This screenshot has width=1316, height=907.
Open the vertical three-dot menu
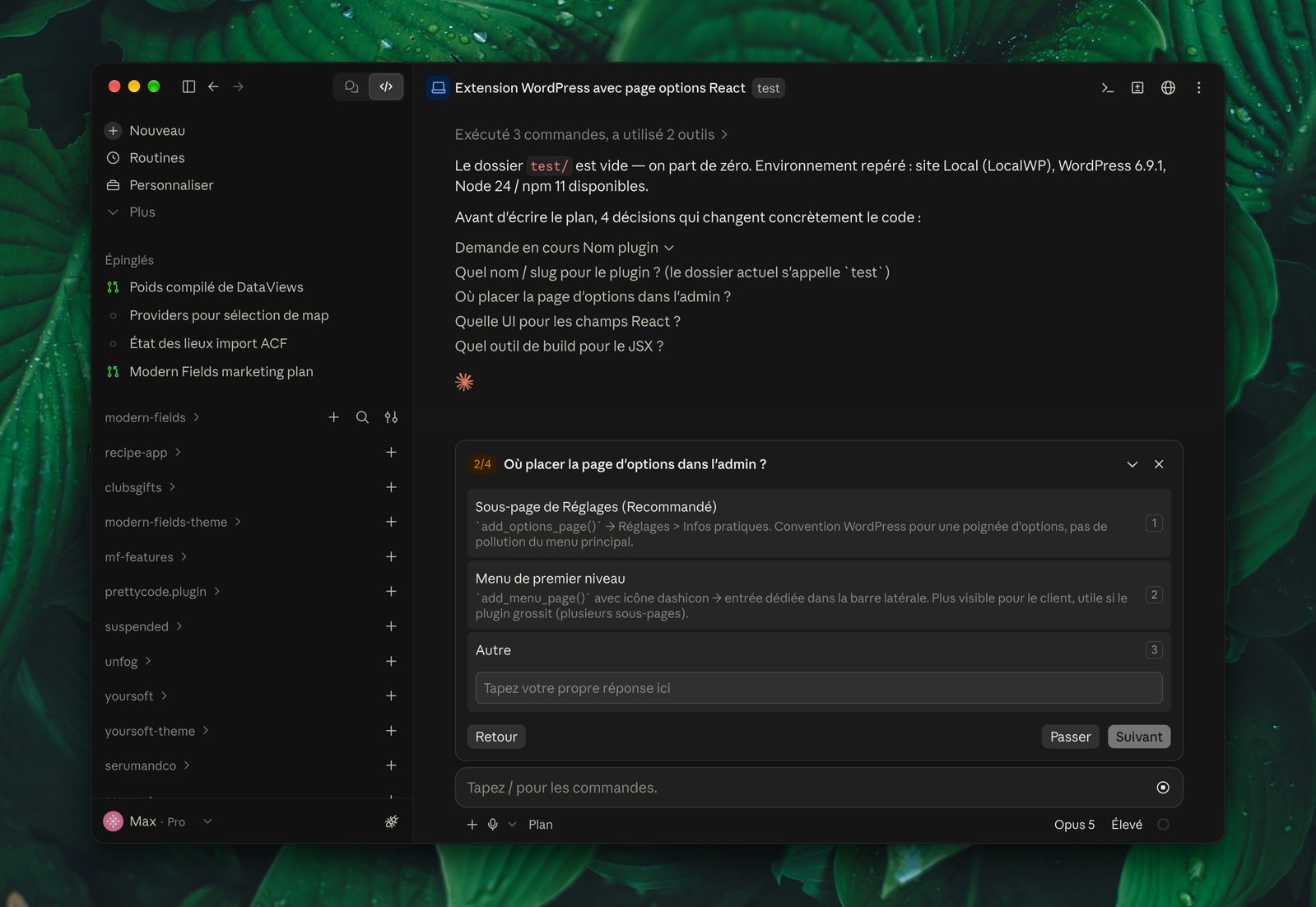1198,88
